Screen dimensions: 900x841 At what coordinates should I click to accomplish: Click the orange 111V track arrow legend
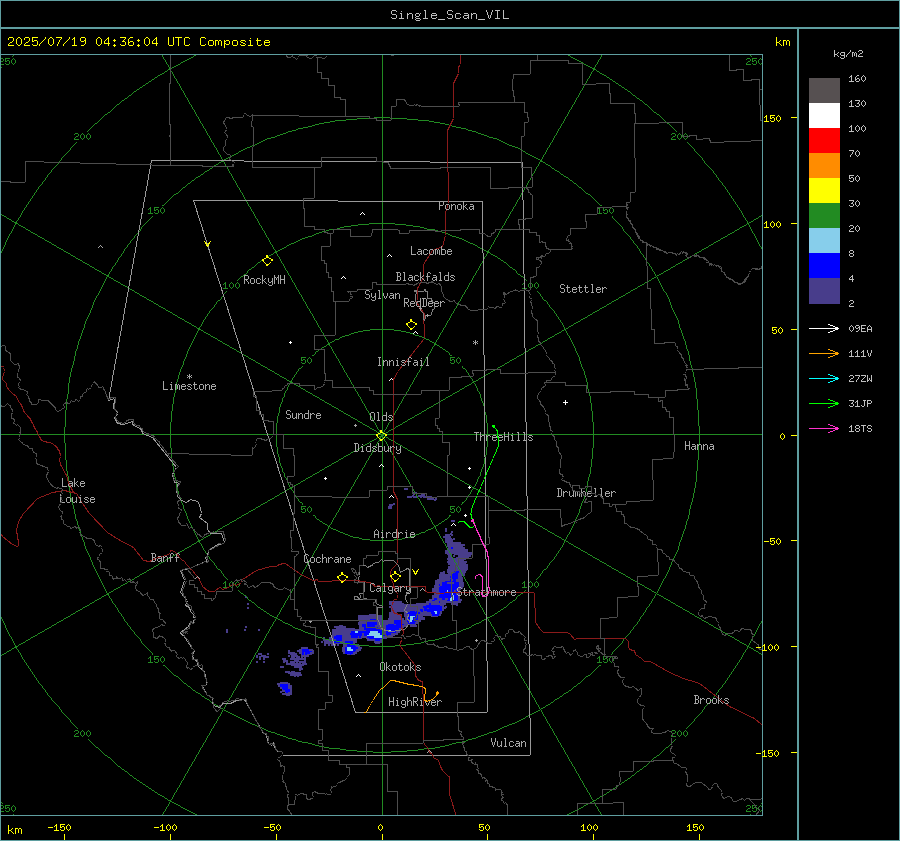(824, 354)
